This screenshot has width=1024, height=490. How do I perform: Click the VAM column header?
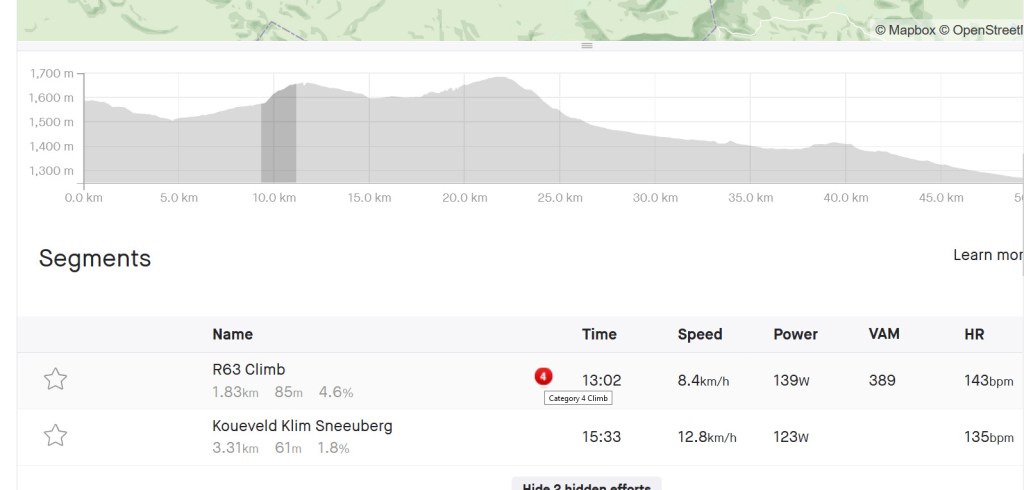pyautogui.click(x=884, y=334)
